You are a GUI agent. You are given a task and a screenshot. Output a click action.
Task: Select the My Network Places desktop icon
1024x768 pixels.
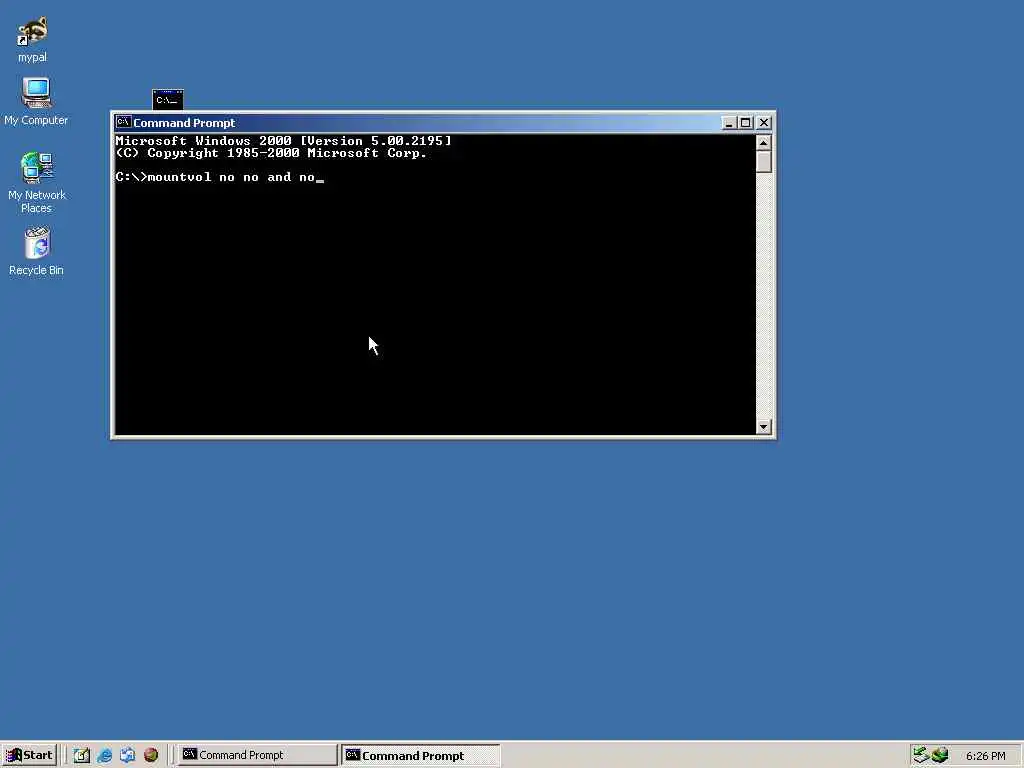[x=37, y=182]
